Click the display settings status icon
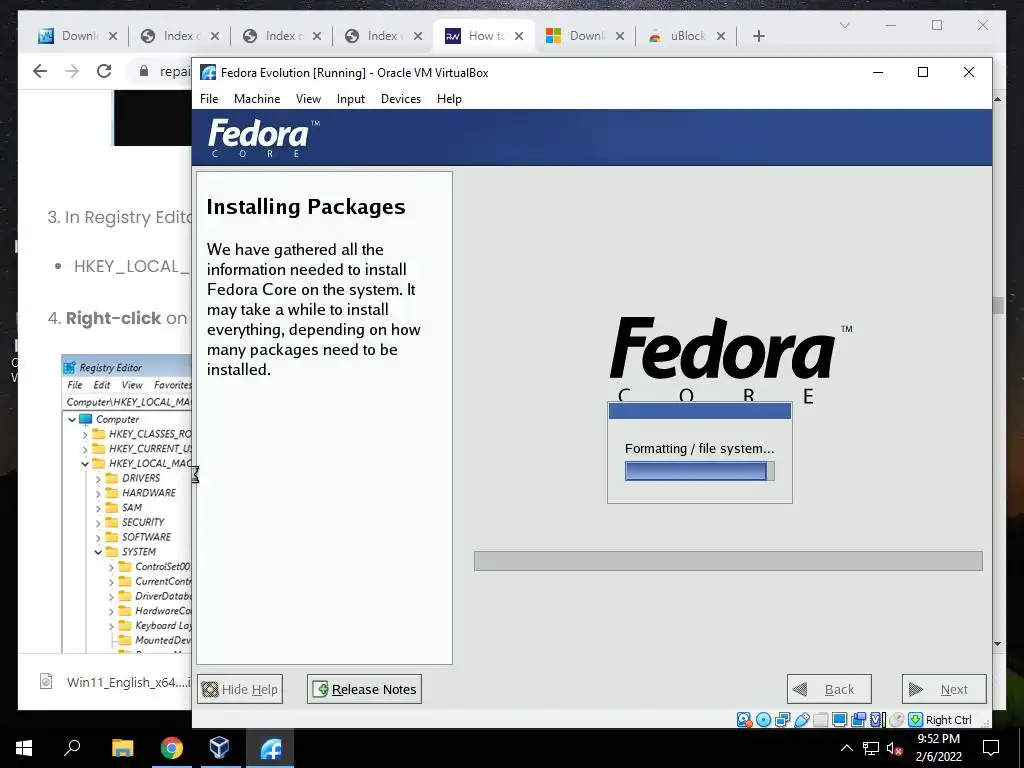This screenshot has width=1024, height=768. tap(840, 720)
